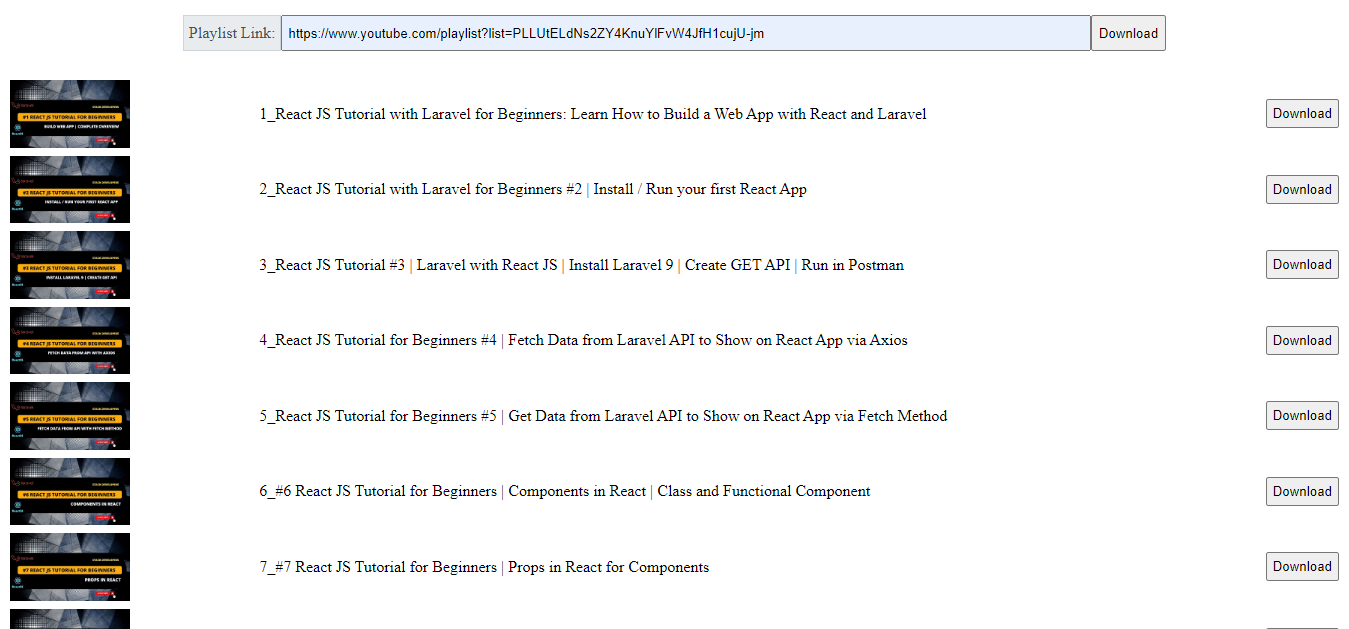Screen dimensions: 1349x629
Task: Click the playlist link input field
Action: click(685, 33)
